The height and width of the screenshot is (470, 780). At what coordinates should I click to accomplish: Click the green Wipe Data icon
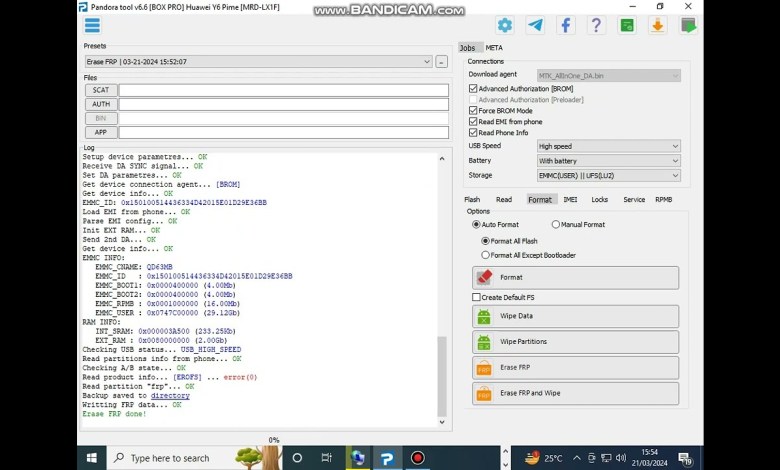[x=484, y=316]
